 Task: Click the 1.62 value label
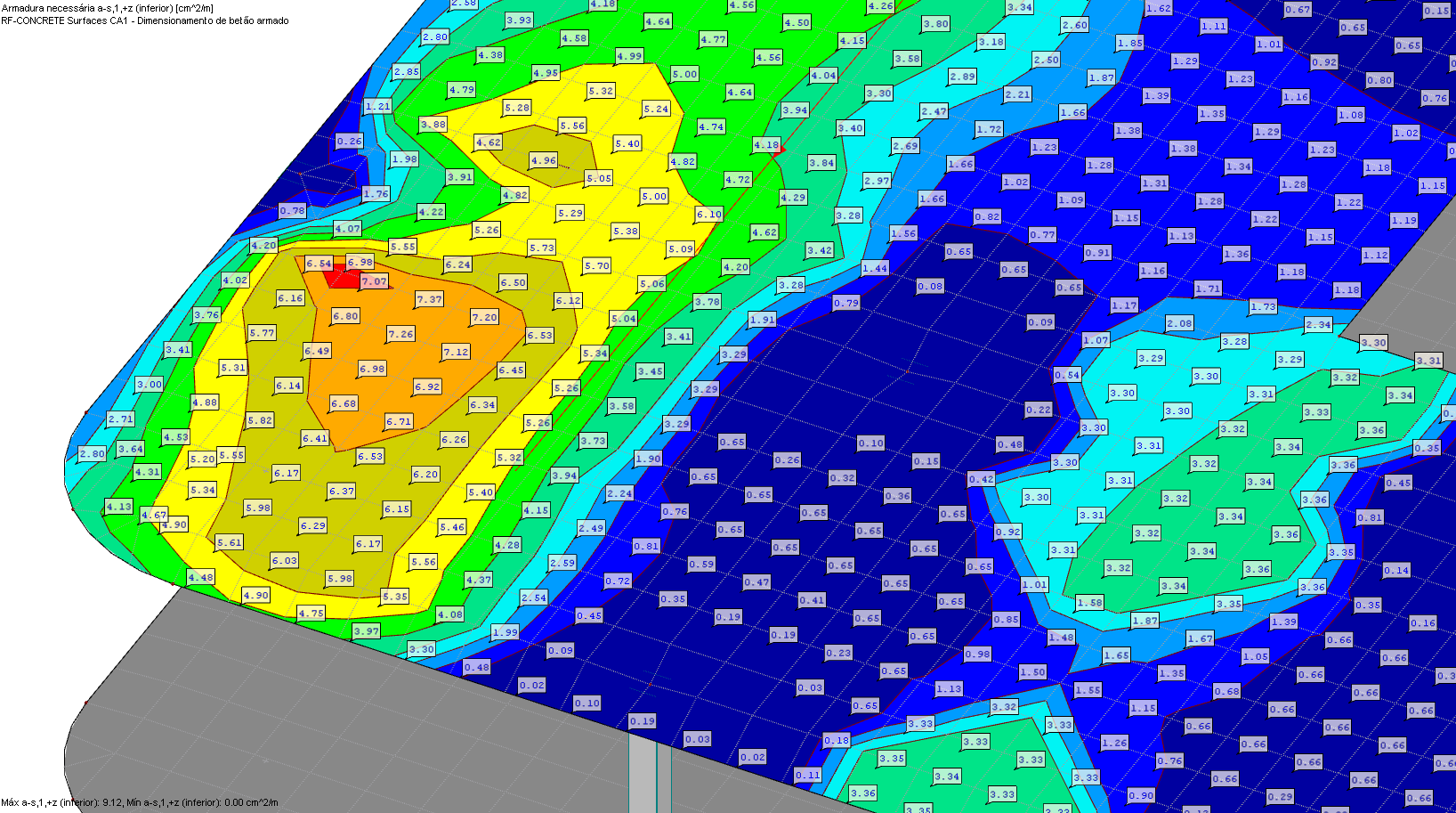pos(1158,8)
